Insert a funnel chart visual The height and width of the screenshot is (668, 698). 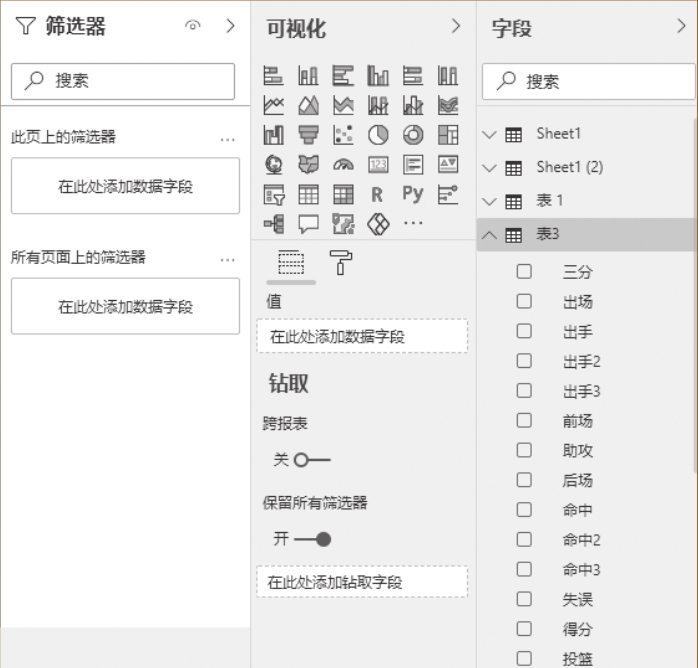click(x=308, y=135)
